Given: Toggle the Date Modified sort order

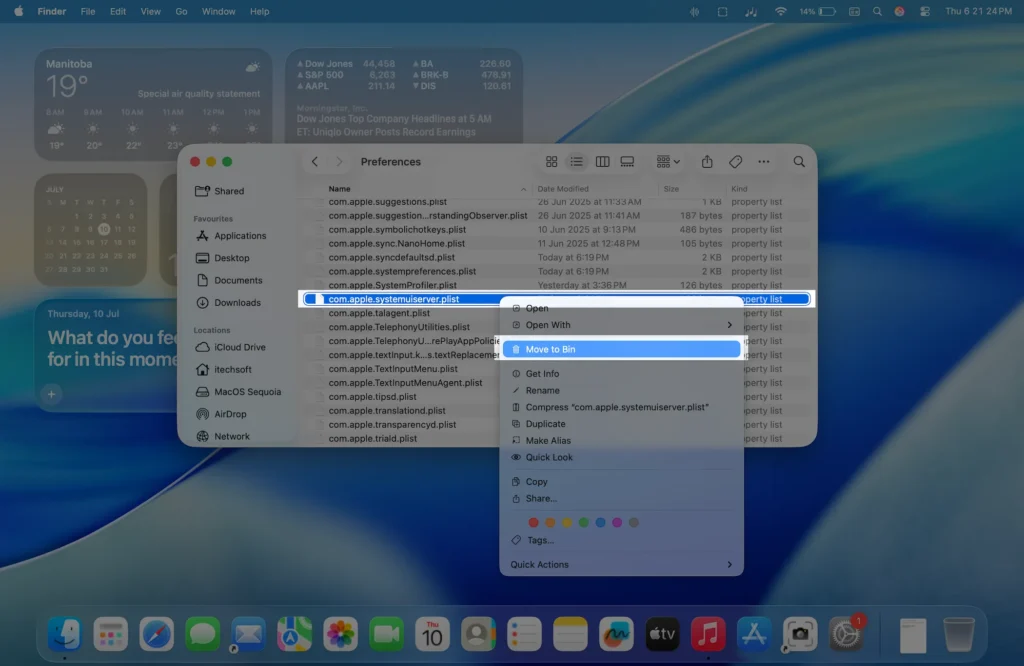Looking at the screenshot, I should (565, 188).
